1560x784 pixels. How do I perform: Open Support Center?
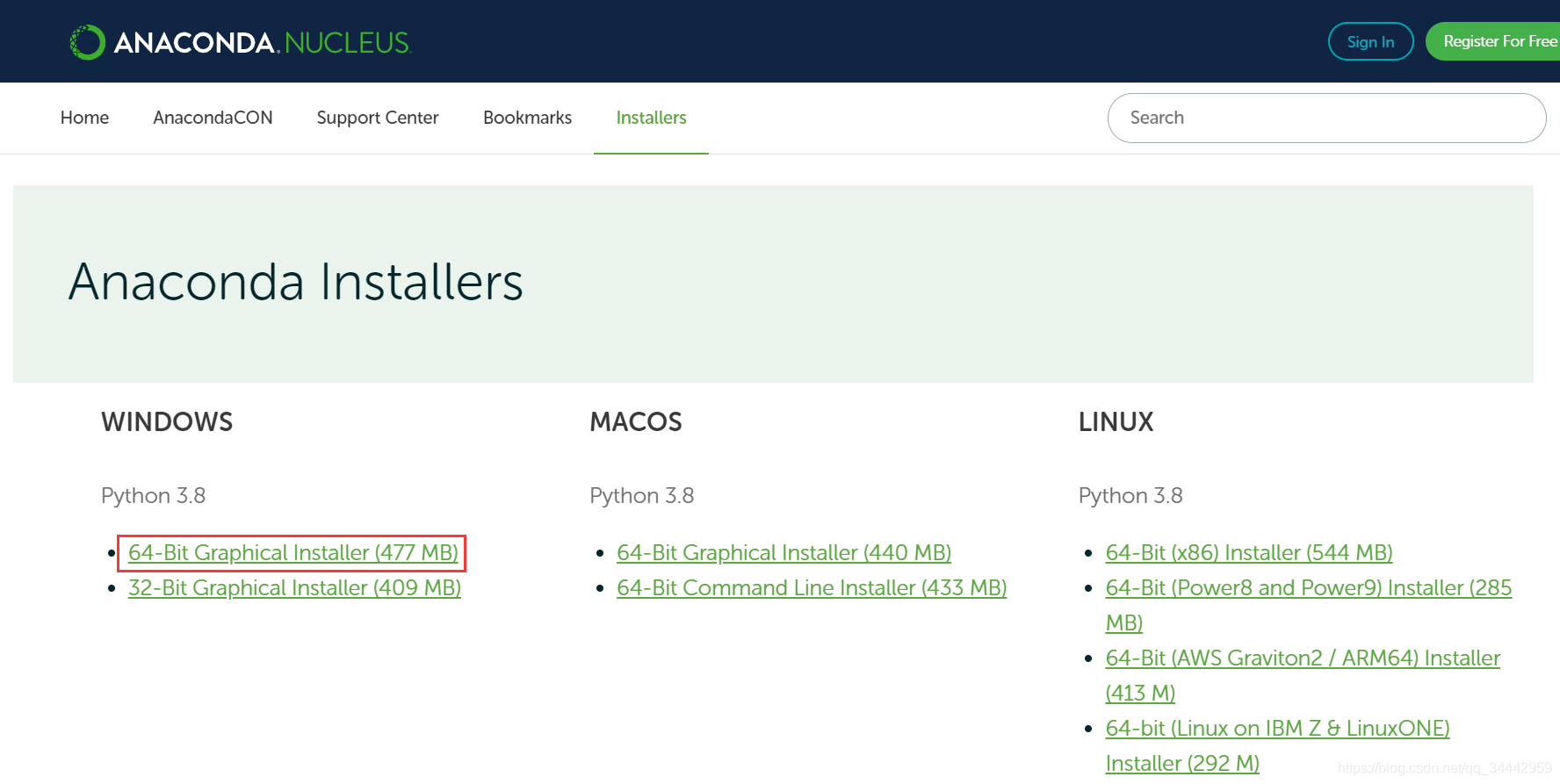378,118
